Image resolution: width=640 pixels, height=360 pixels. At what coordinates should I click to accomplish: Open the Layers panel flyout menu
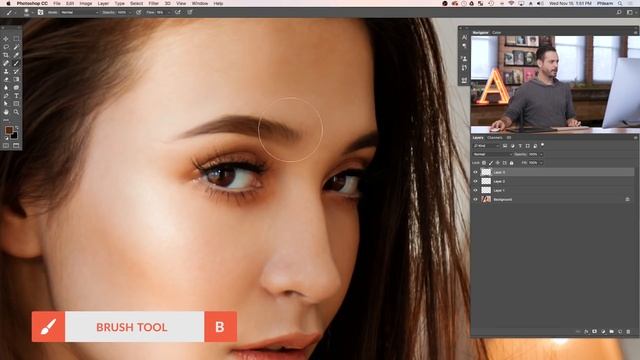click(636, 138)
